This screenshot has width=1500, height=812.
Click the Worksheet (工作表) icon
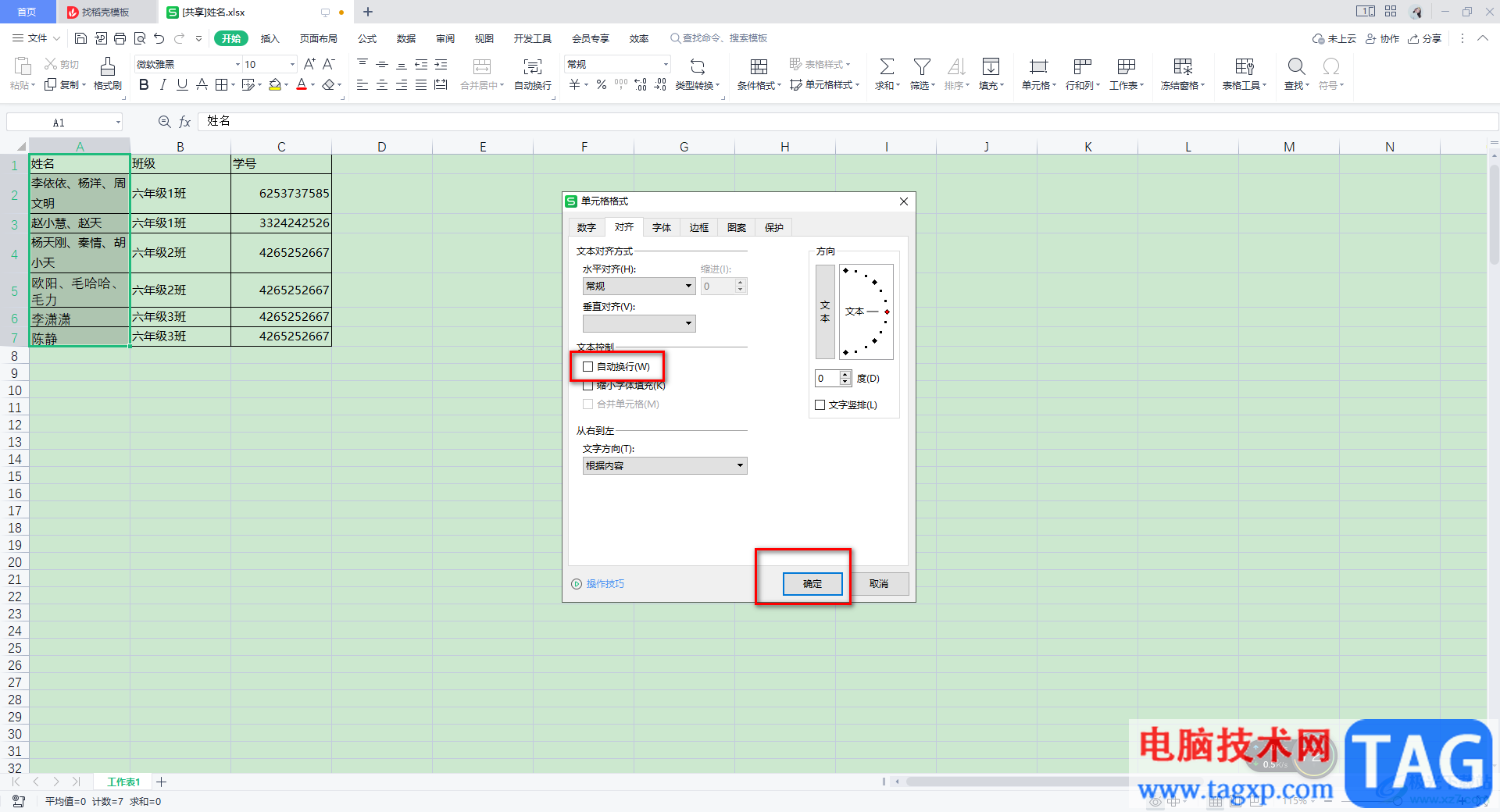[1127, 66]
